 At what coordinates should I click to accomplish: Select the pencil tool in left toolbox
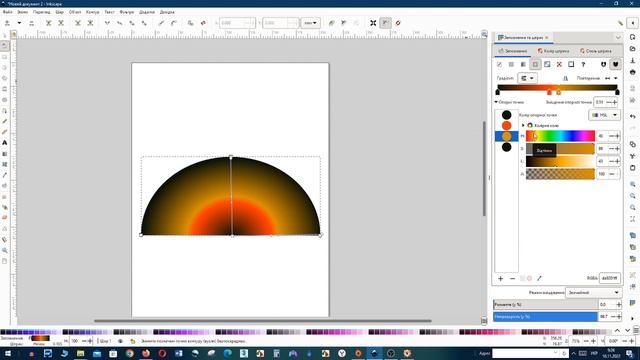[4, 121]
